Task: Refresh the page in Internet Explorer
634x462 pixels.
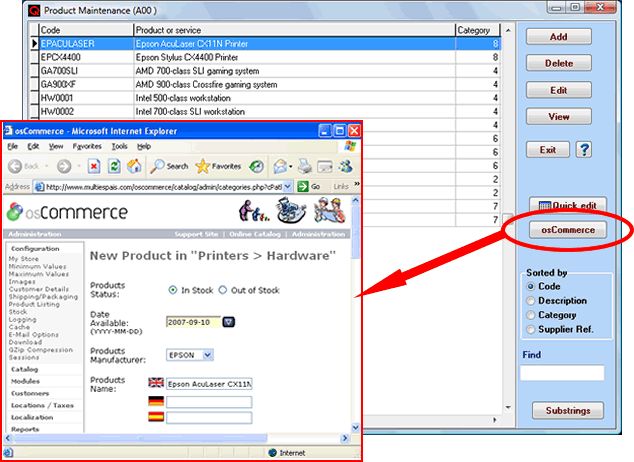Action: [x=114, y=166]
